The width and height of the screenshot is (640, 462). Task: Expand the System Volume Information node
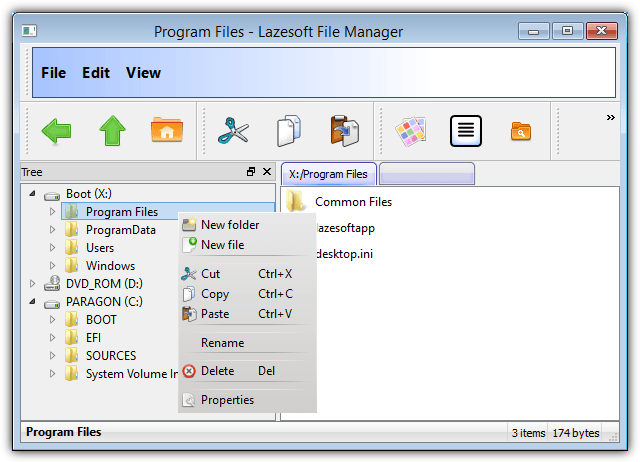[52, 373]
